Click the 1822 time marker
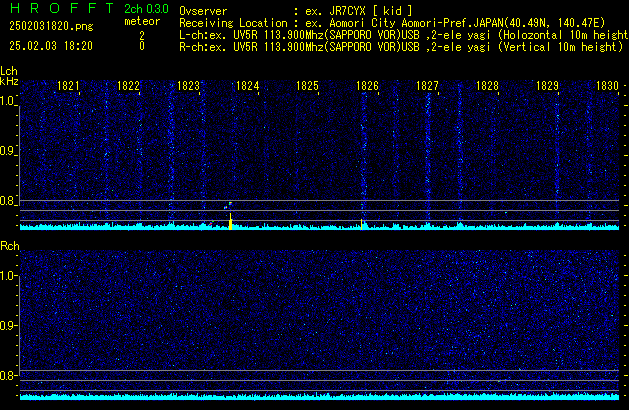 [x=128, y=86]
